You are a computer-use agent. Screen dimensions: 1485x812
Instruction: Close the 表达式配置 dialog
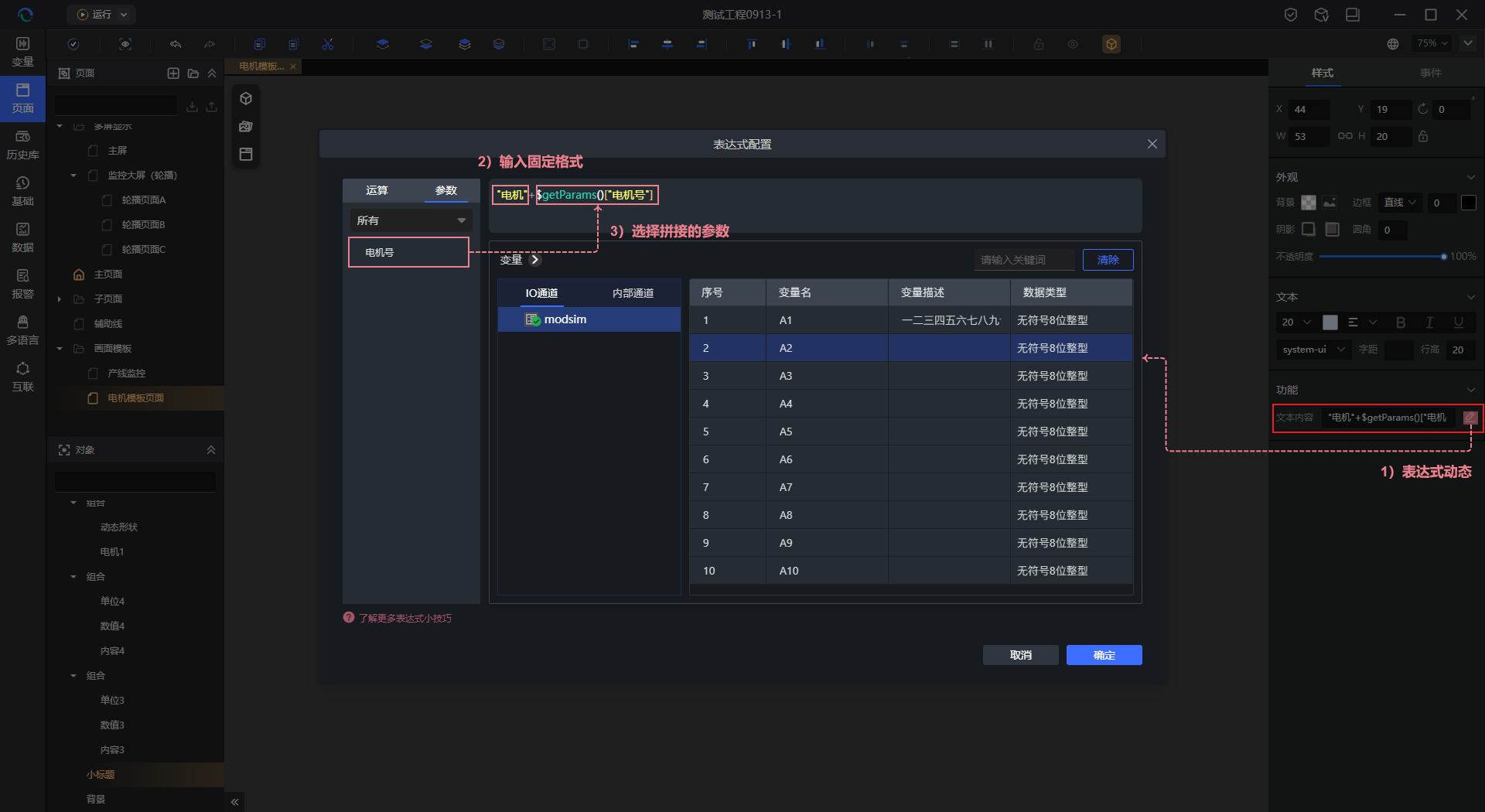coord(1152,145)
